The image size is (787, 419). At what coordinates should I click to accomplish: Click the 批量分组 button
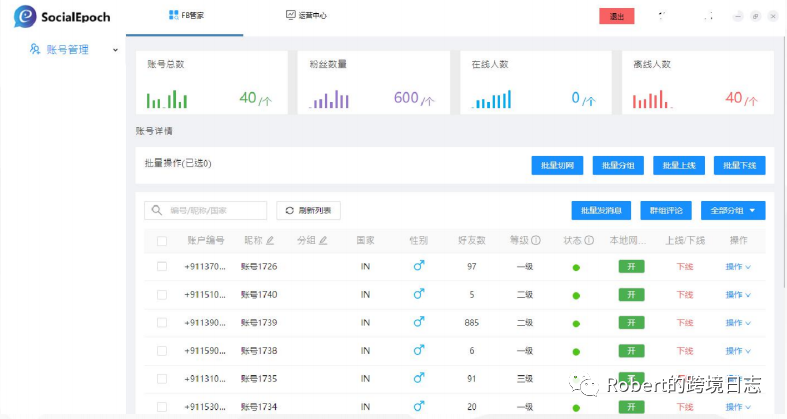pyautogui.click(x=618, y=165)
